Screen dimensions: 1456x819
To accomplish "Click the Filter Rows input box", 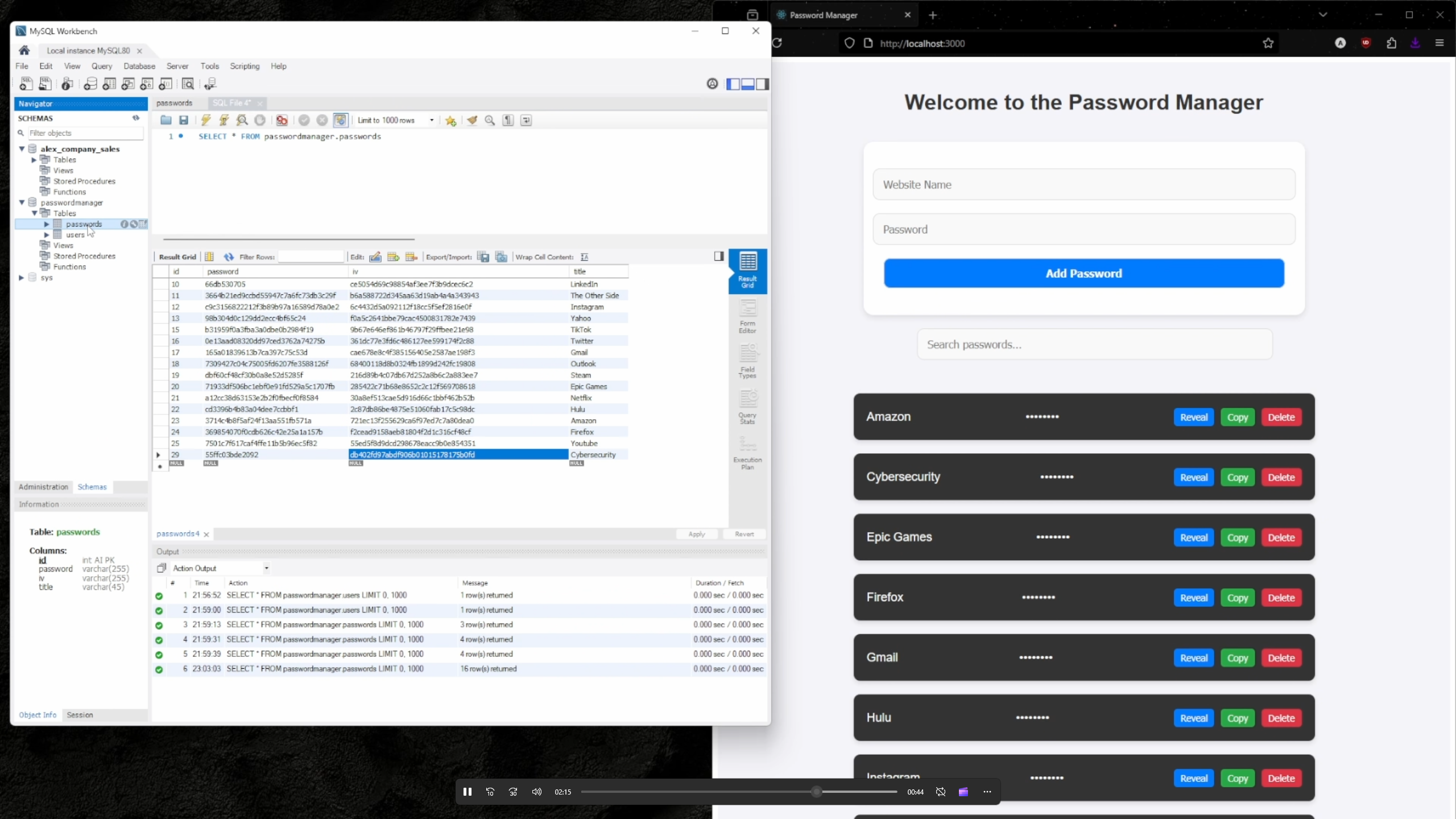I will pos(311,257).
